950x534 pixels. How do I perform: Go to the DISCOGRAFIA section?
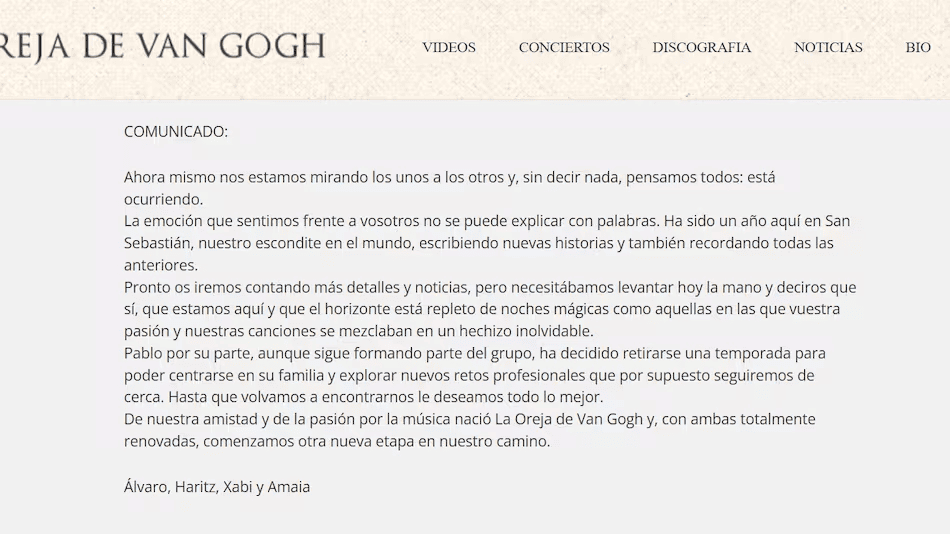click(x=702, y=47)
